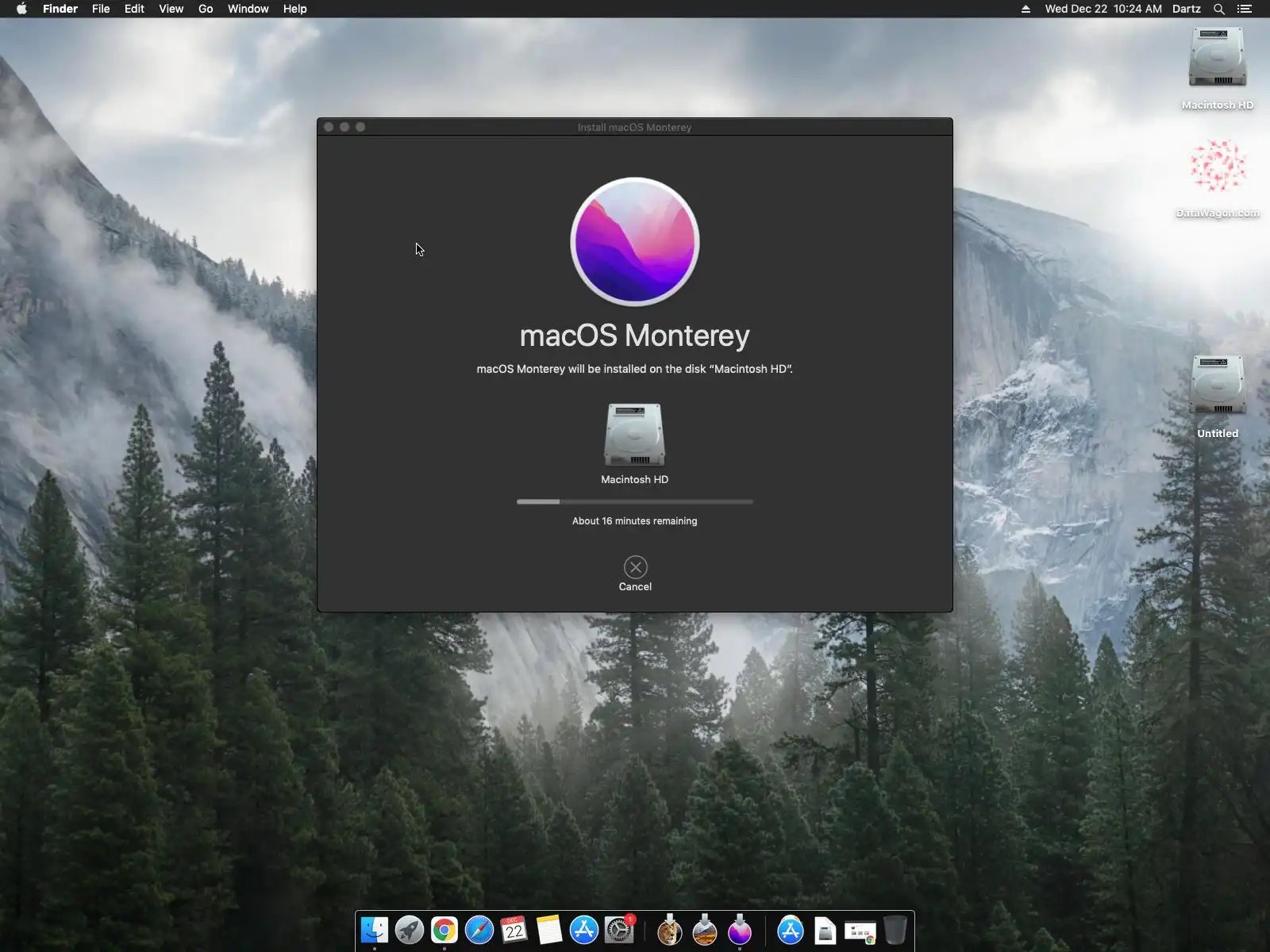Open the File menu
Viewport: 1270px width, 952px height.
click(101, 9)
